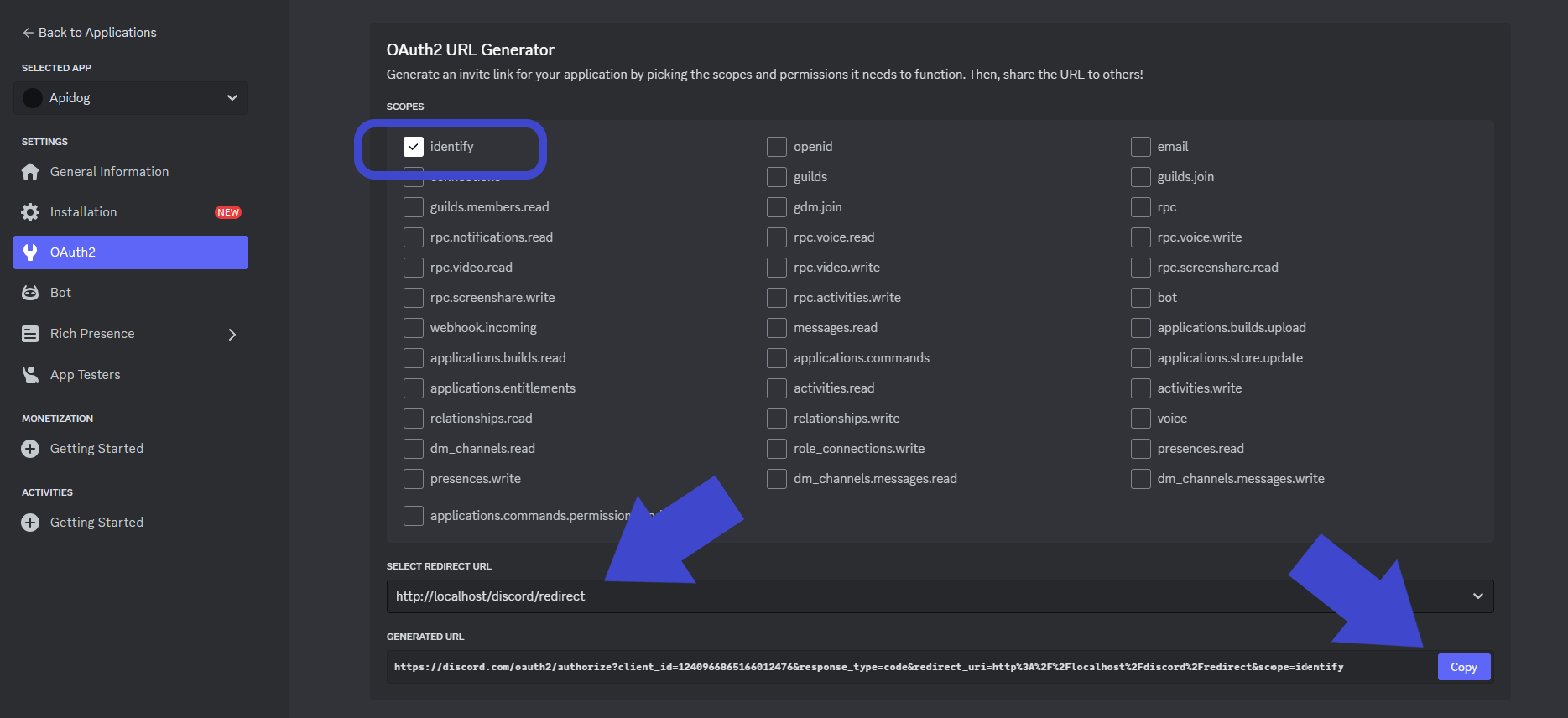1568x718 pixels.
Task: Go to the Installation page
Action: (x=131, y=212)
